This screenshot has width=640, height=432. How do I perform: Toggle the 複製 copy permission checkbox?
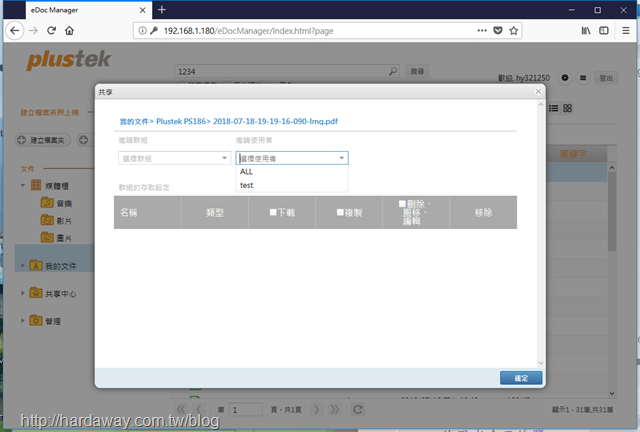click(x=340, y=212)
